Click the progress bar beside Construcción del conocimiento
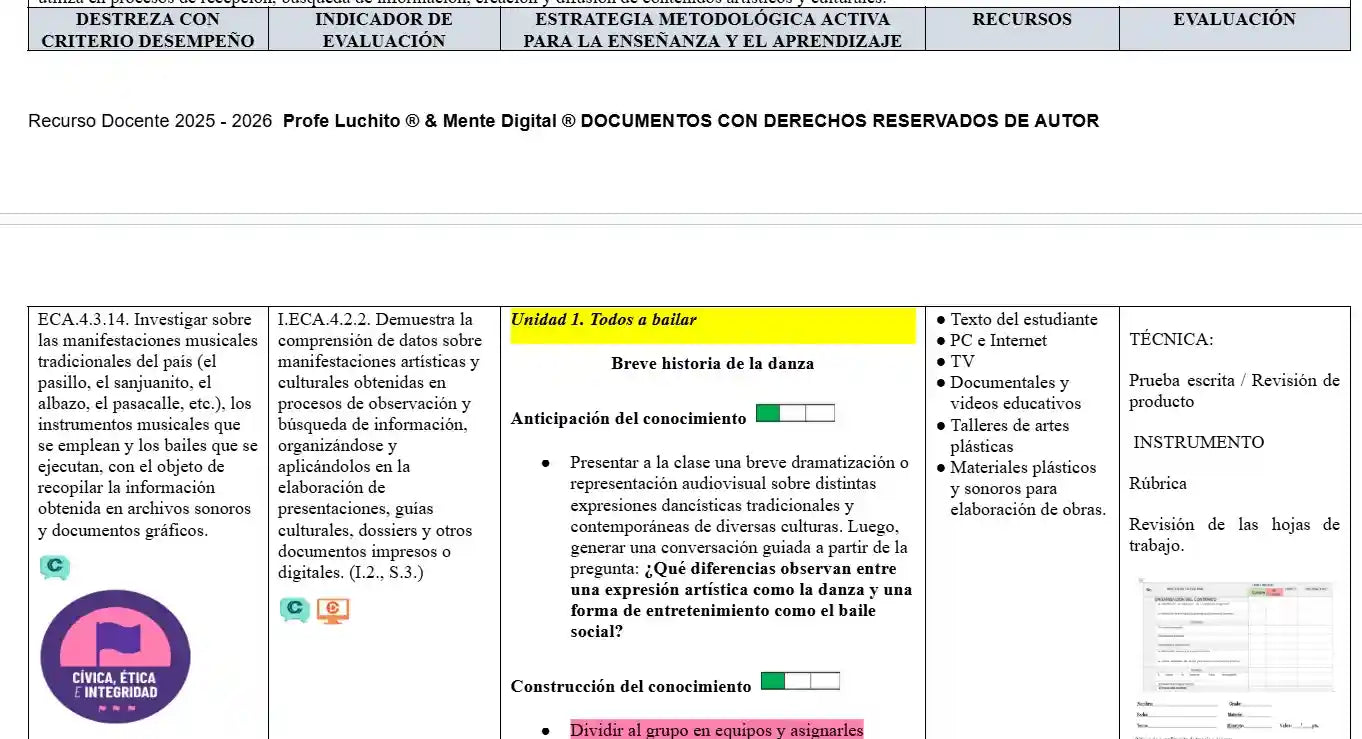The image size is (1362, 739). pos(800,682)
